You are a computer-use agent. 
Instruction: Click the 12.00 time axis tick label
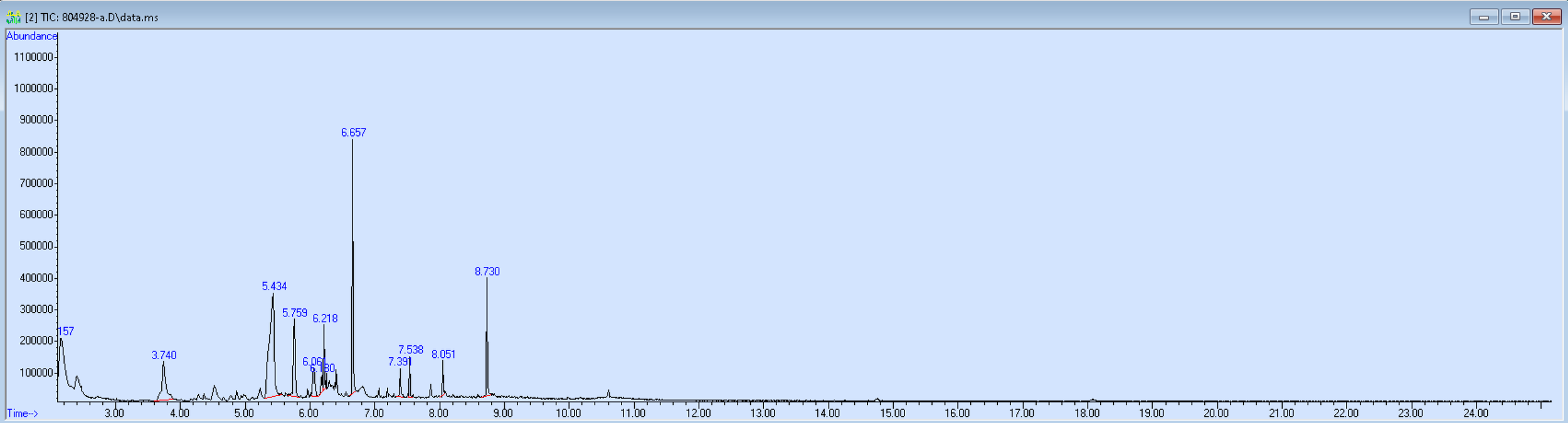[698, 413]
